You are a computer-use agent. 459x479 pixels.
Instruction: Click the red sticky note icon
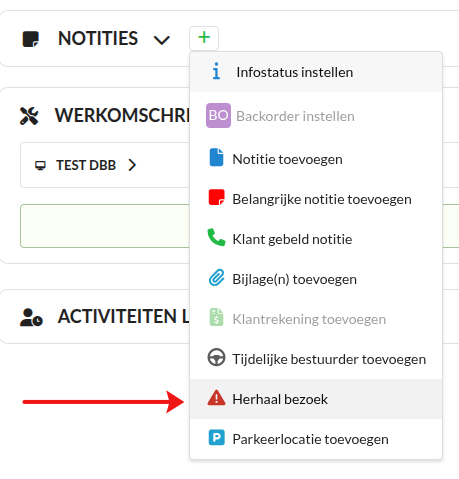point(216,197)
